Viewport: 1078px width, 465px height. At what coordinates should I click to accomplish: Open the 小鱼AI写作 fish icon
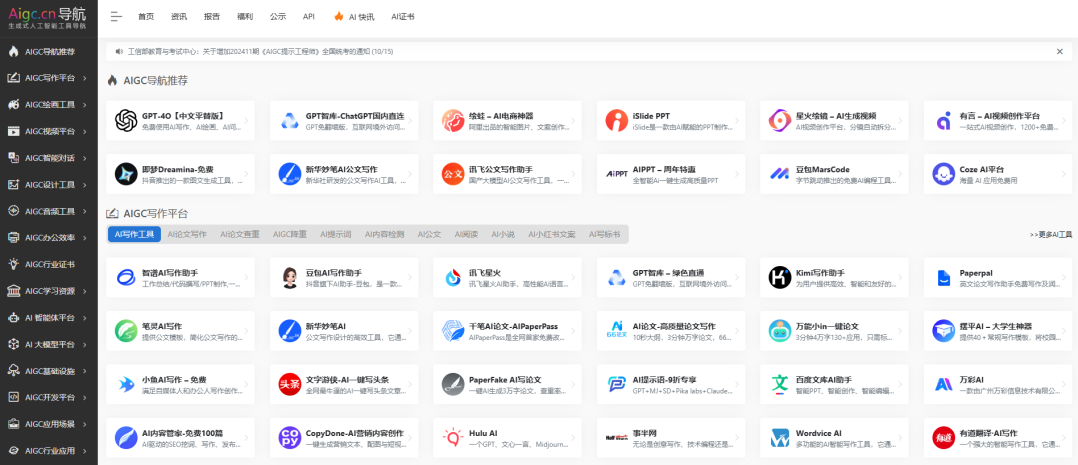126,384
